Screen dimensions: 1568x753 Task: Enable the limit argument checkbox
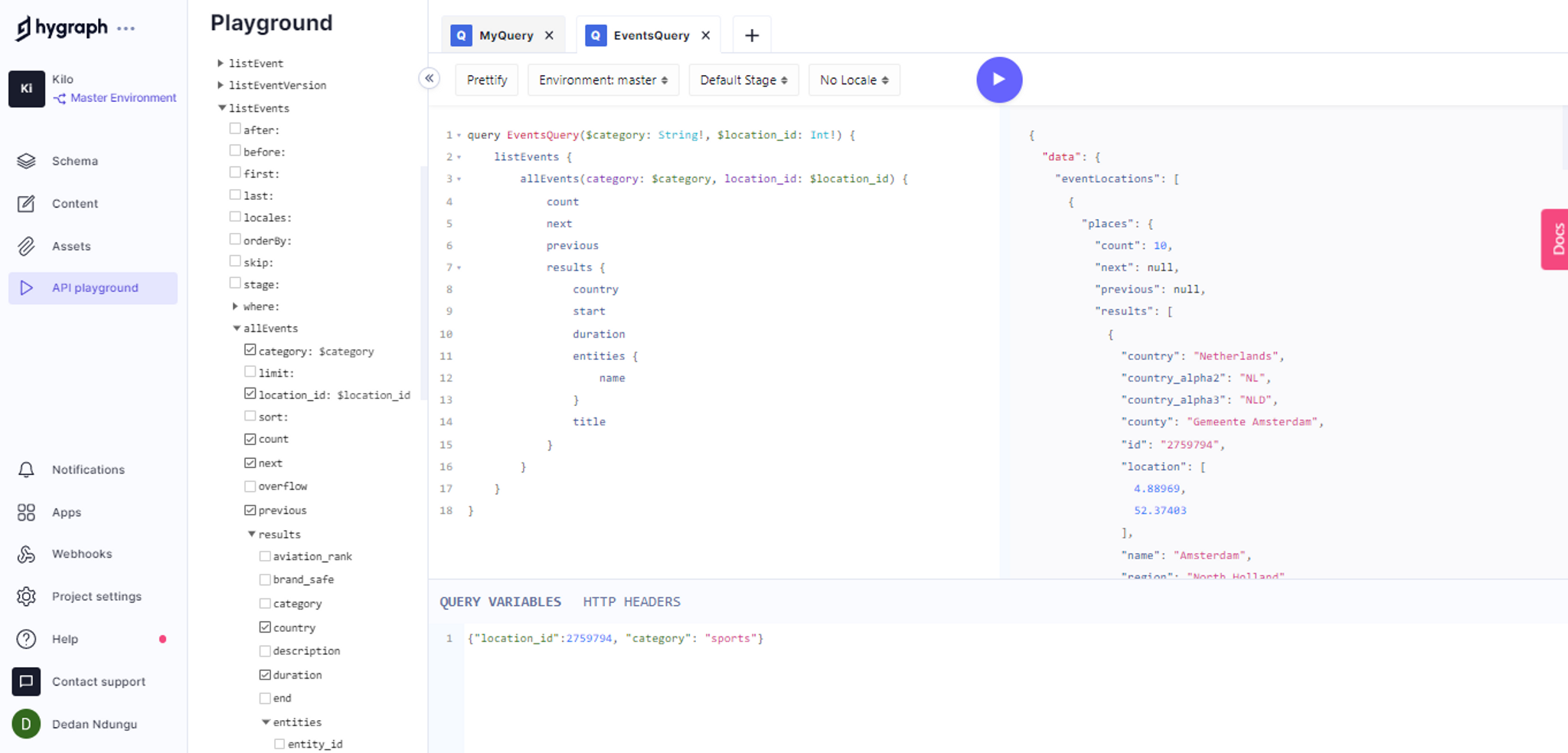pyautogui.click(x=250, y=371)
